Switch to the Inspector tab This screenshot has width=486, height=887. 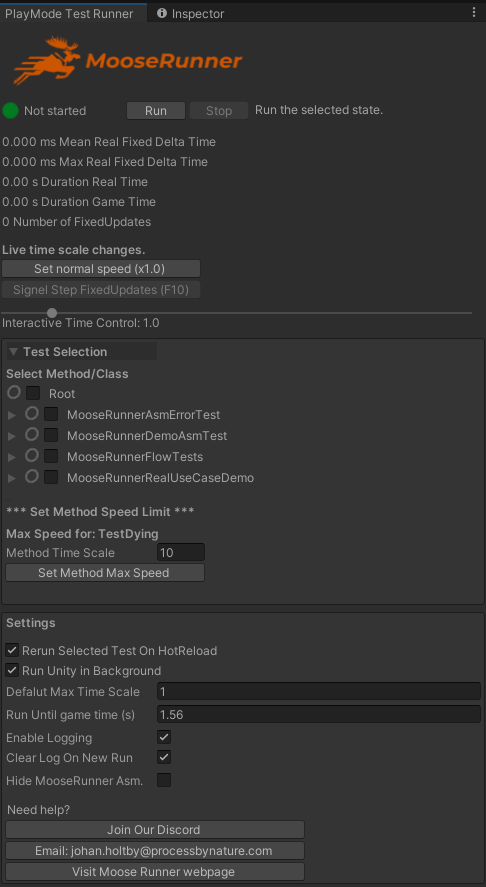click(191, 14)
